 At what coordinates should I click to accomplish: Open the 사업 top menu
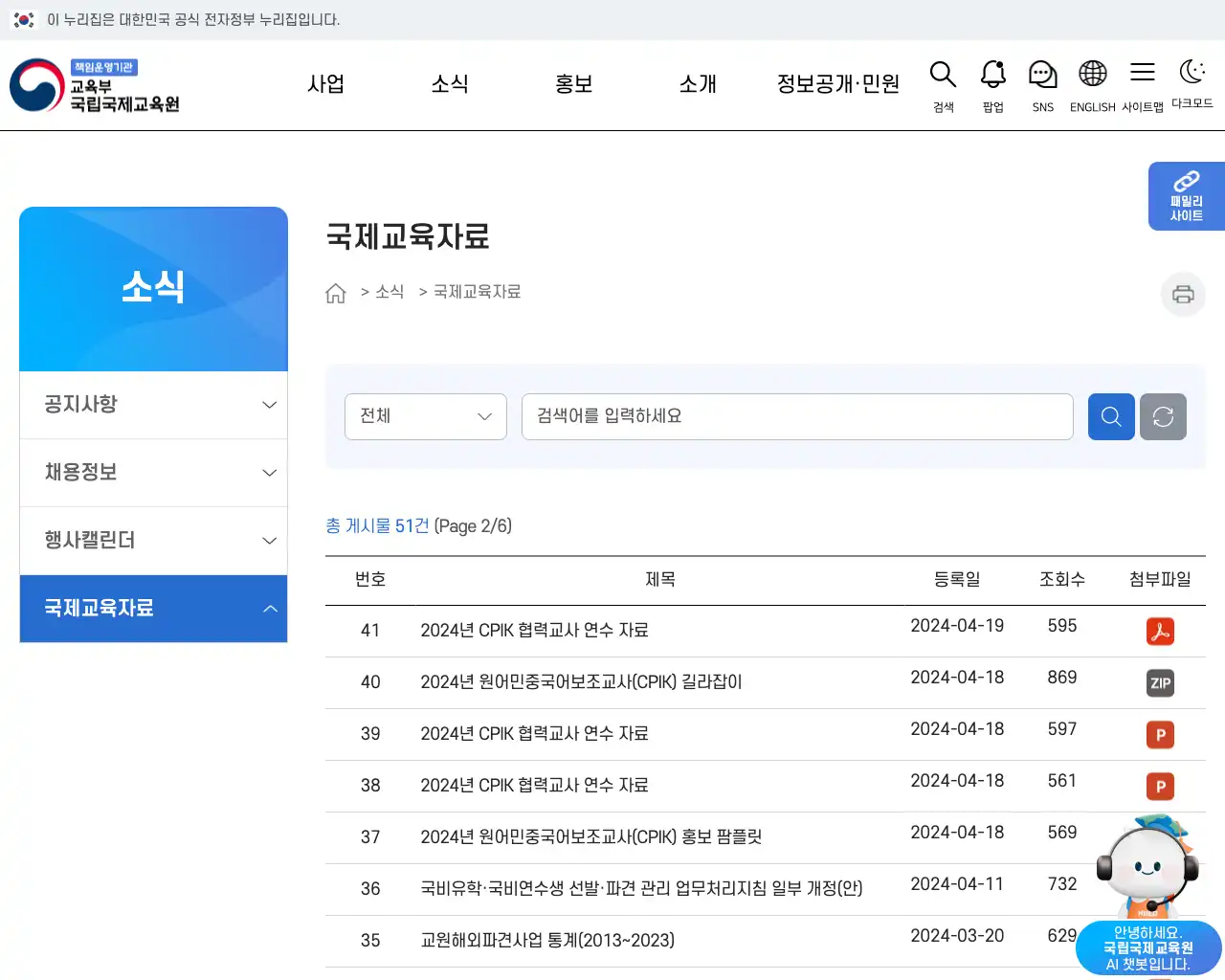(x=325, y=84)
